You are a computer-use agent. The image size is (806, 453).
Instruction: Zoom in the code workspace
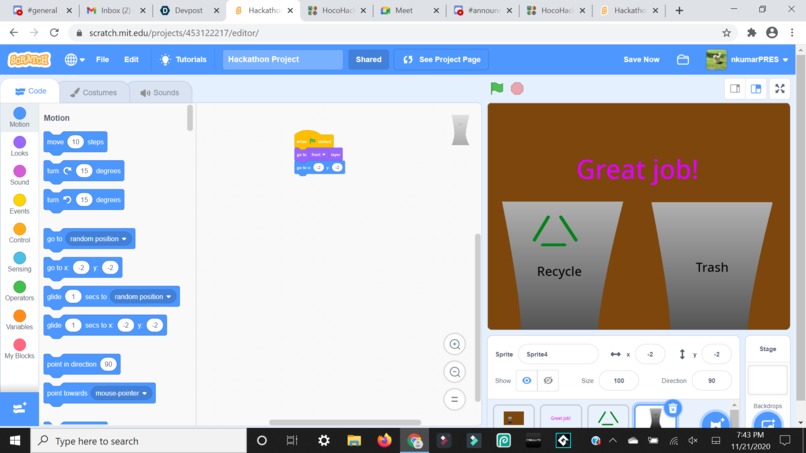pos(454,345)
